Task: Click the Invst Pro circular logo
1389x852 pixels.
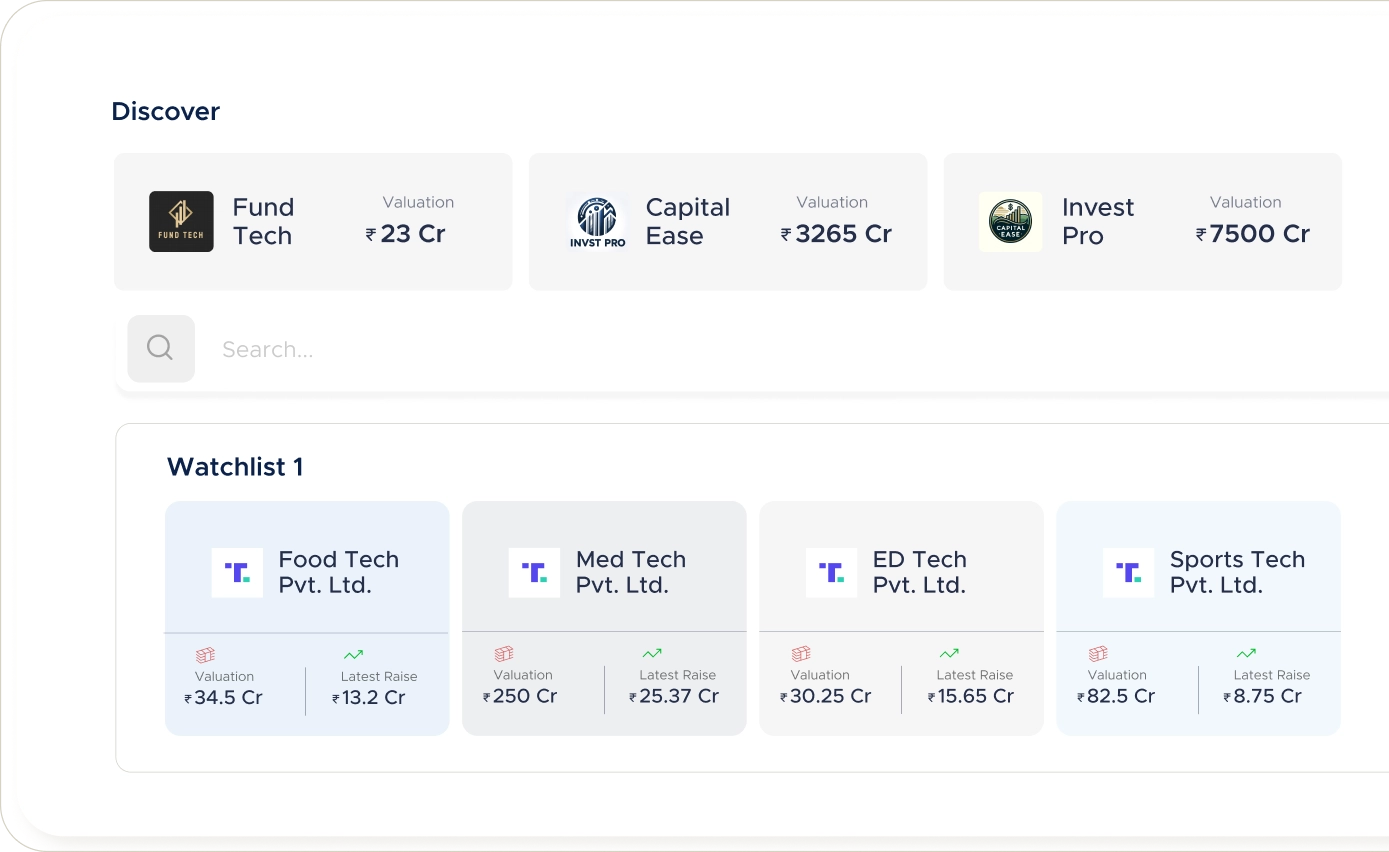Action: pos(597,221)
